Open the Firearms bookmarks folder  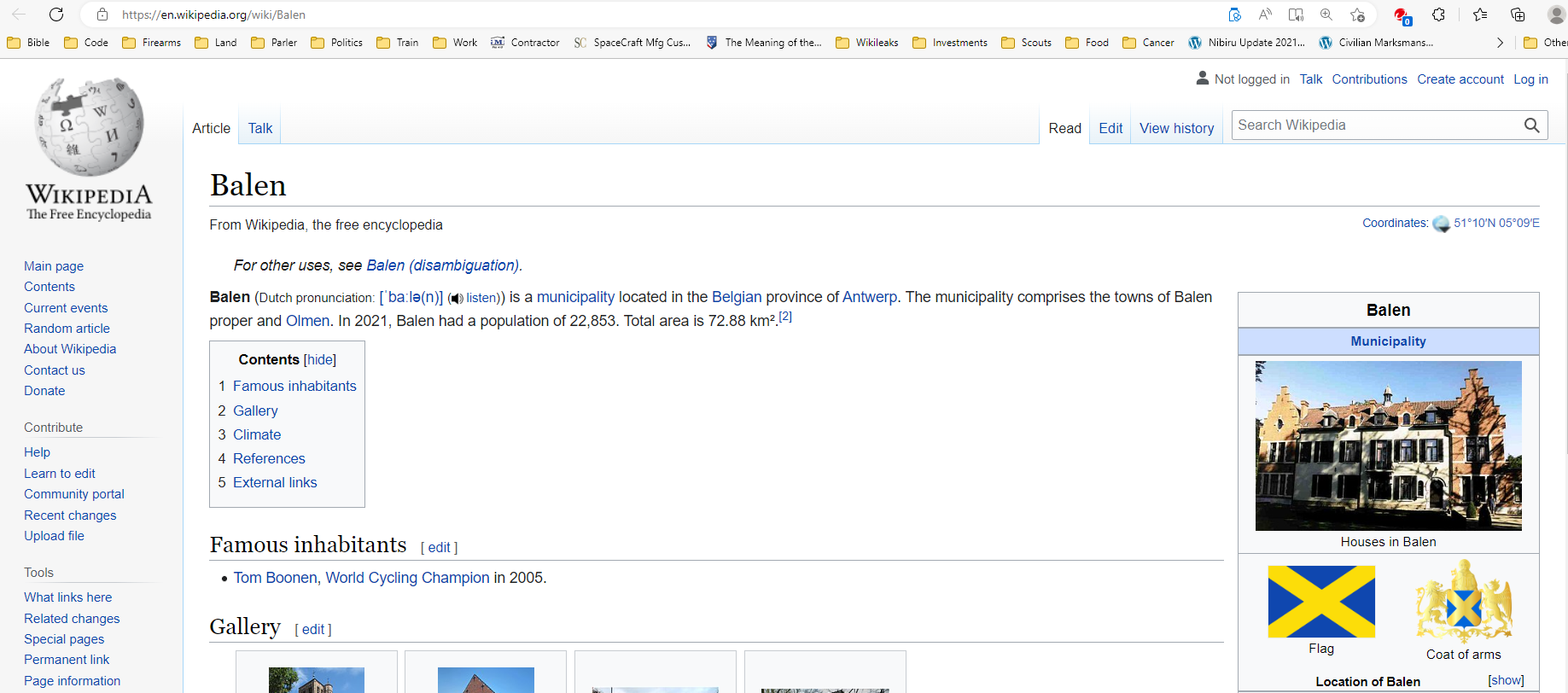[x=151, y=43]
